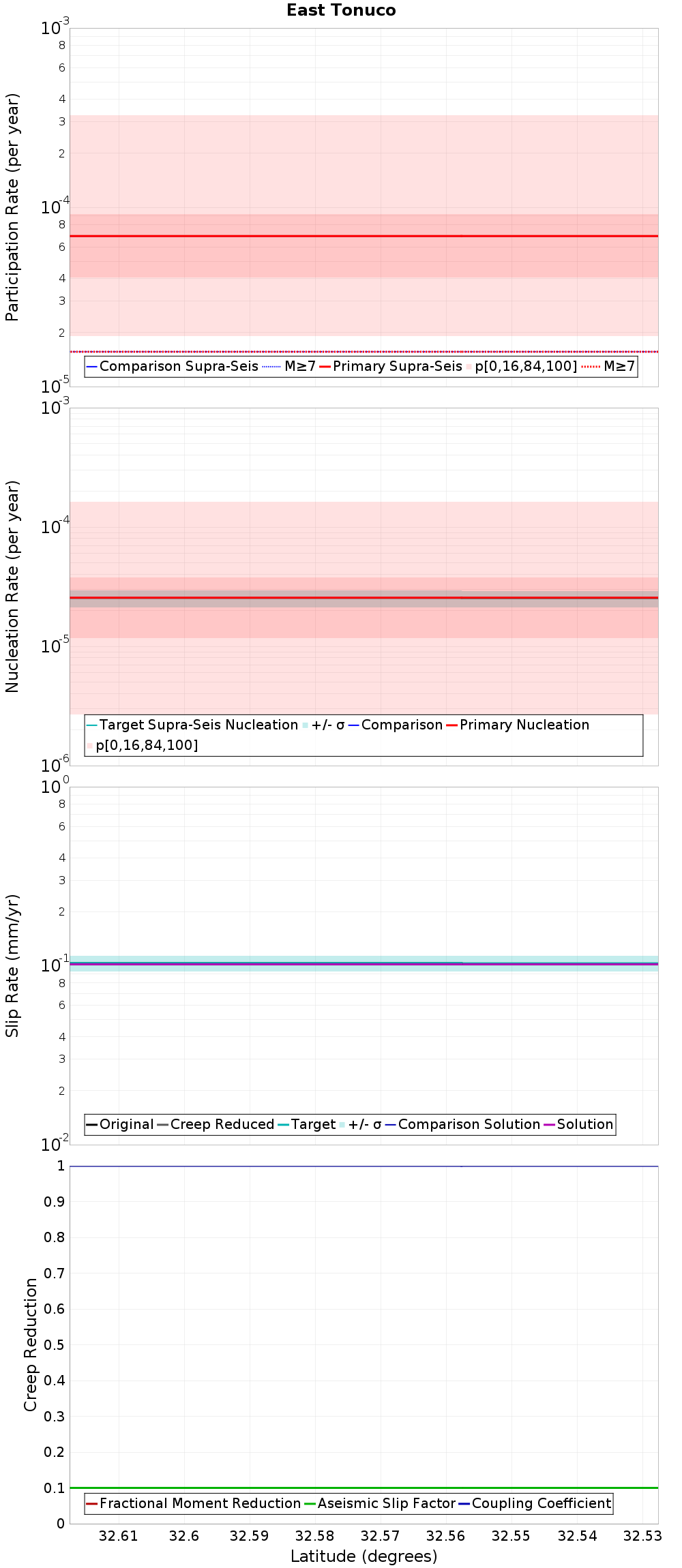Screen dimensions: 682x1568
Task: Select Coupling Coefficient legend entry
Action: tap(535, 1503)
